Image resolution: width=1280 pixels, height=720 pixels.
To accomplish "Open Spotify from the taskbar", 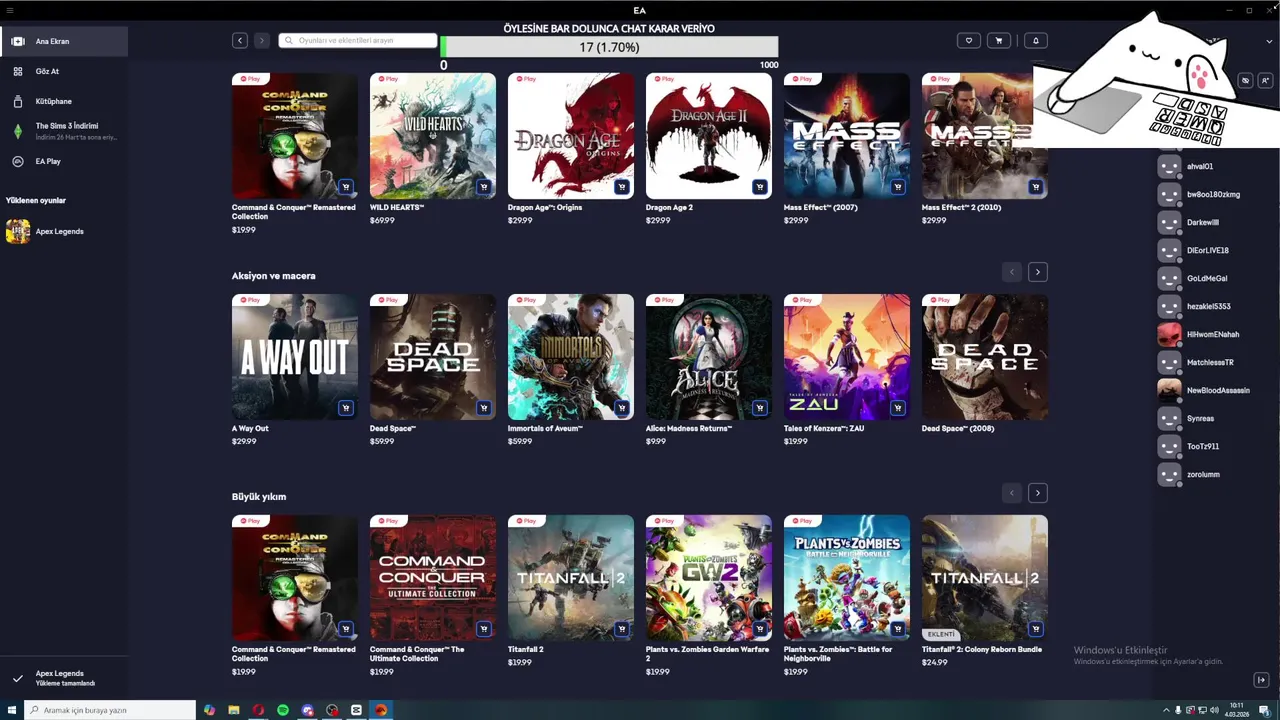I will point(283,710).
